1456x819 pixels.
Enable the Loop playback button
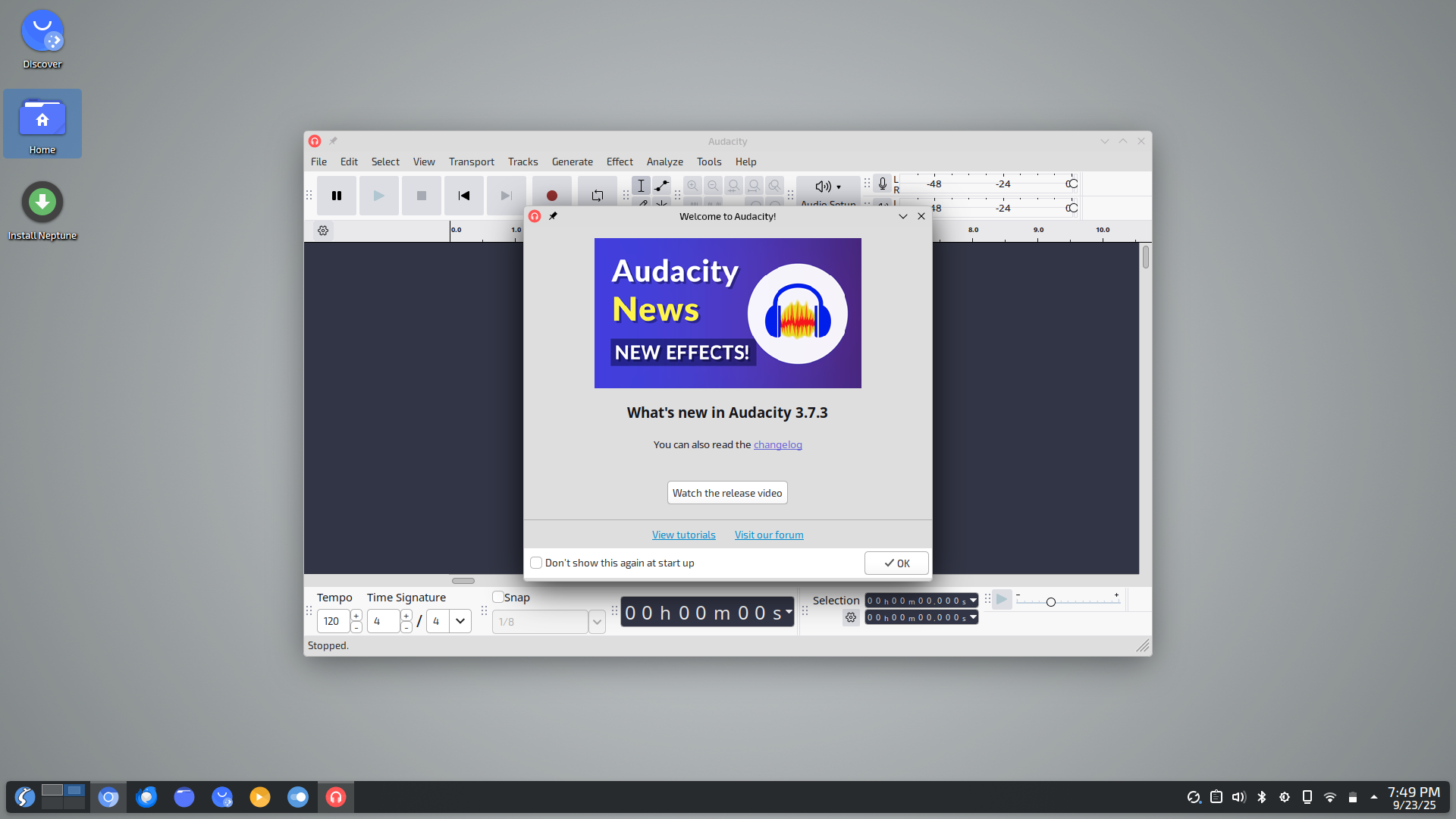point(597,196)
